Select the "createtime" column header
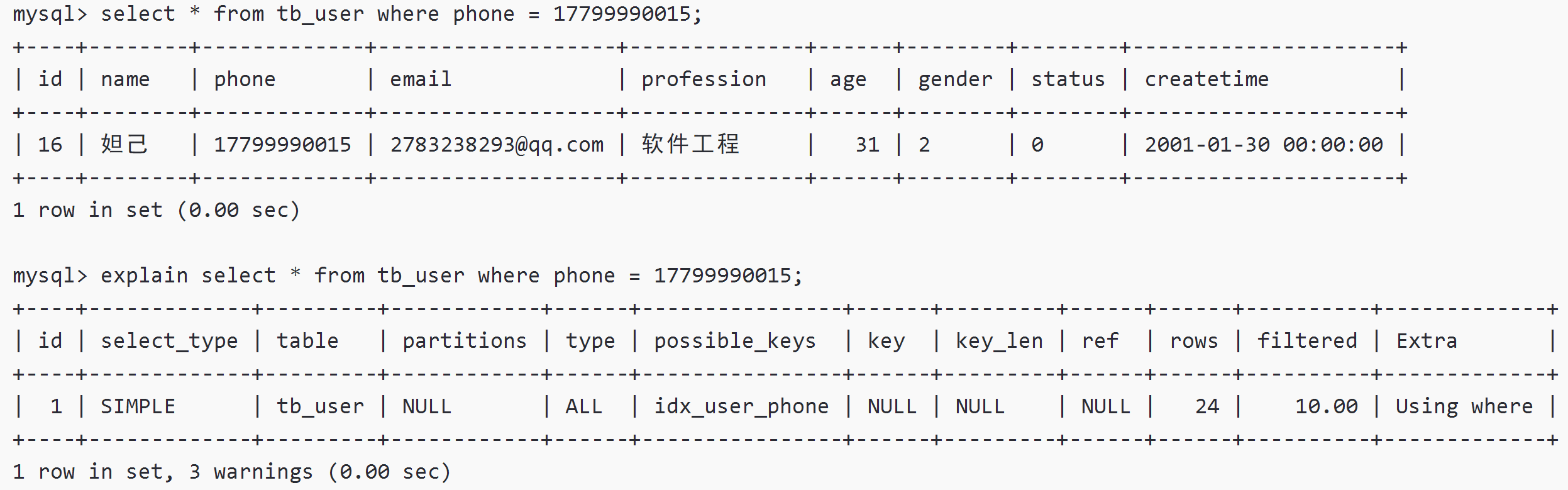Image resolution: width=1568 pixels, height=490 pixels. 1206,79
